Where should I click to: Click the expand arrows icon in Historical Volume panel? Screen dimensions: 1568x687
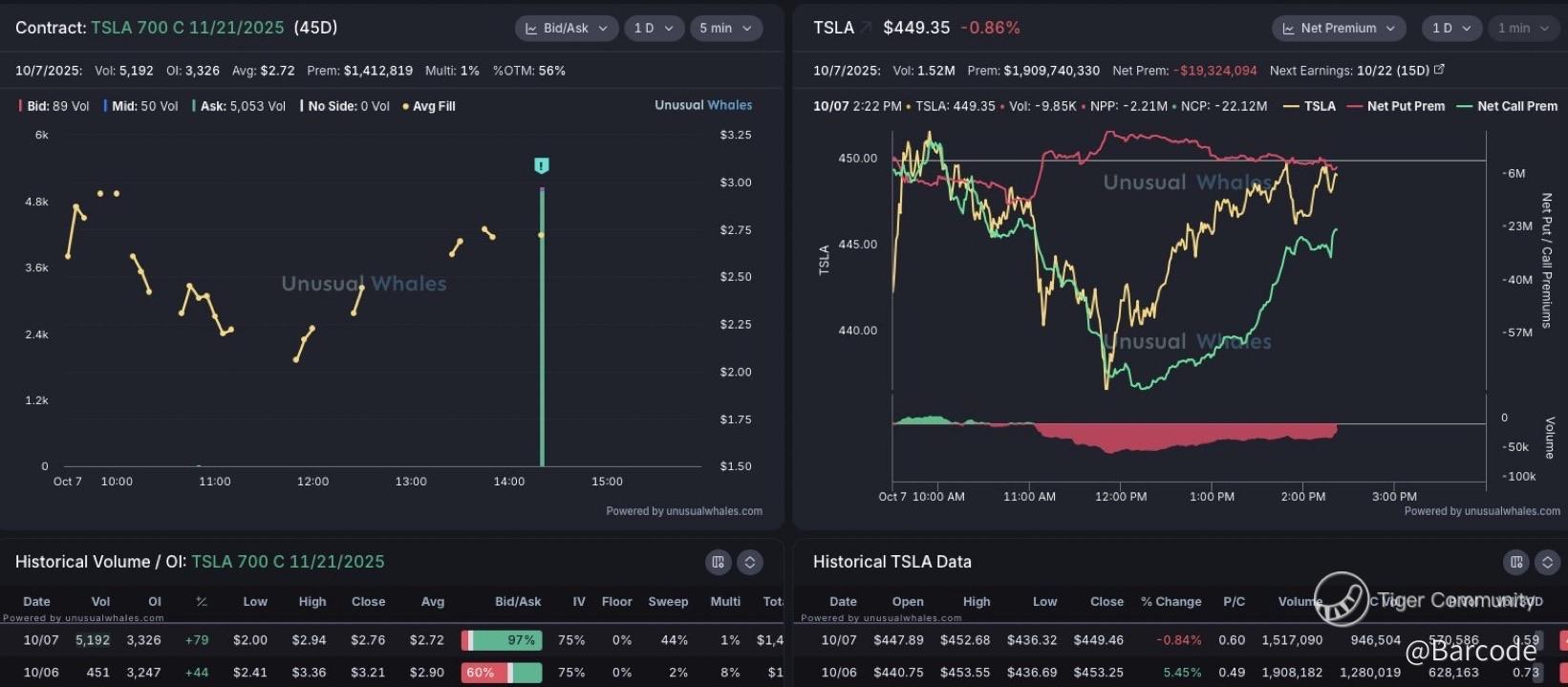pyautogui.click(x=750, y=562)
